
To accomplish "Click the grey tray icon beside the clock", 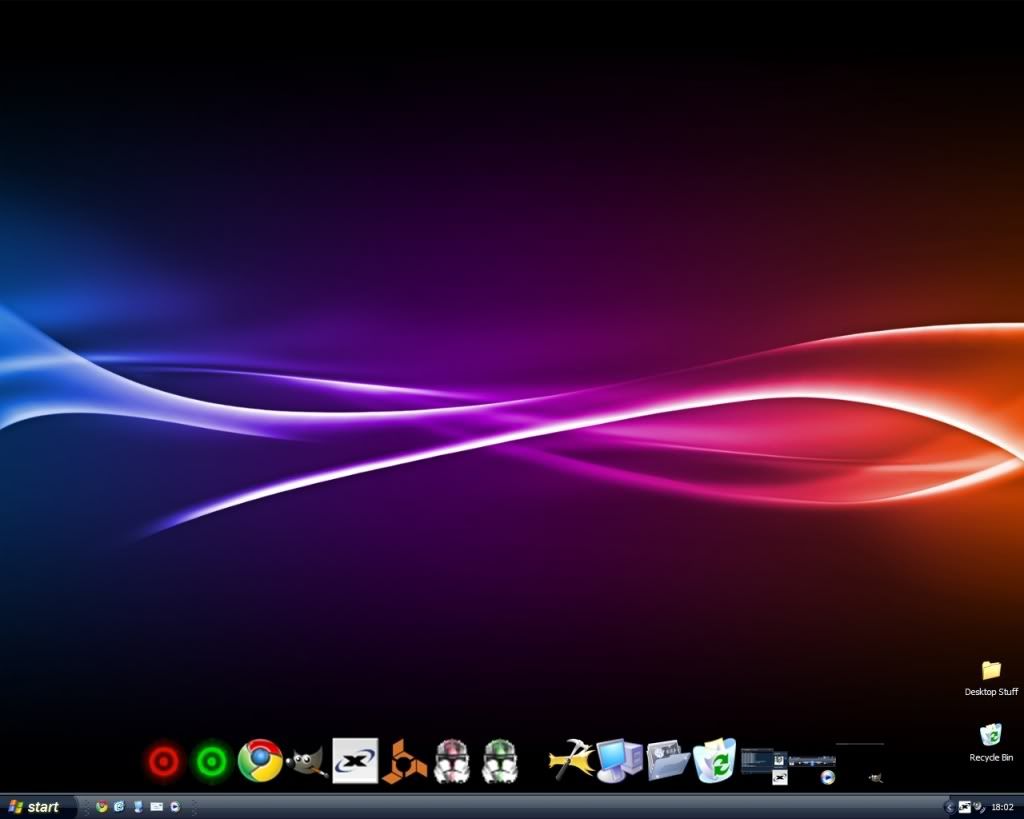I will click(x=979, y=807).
